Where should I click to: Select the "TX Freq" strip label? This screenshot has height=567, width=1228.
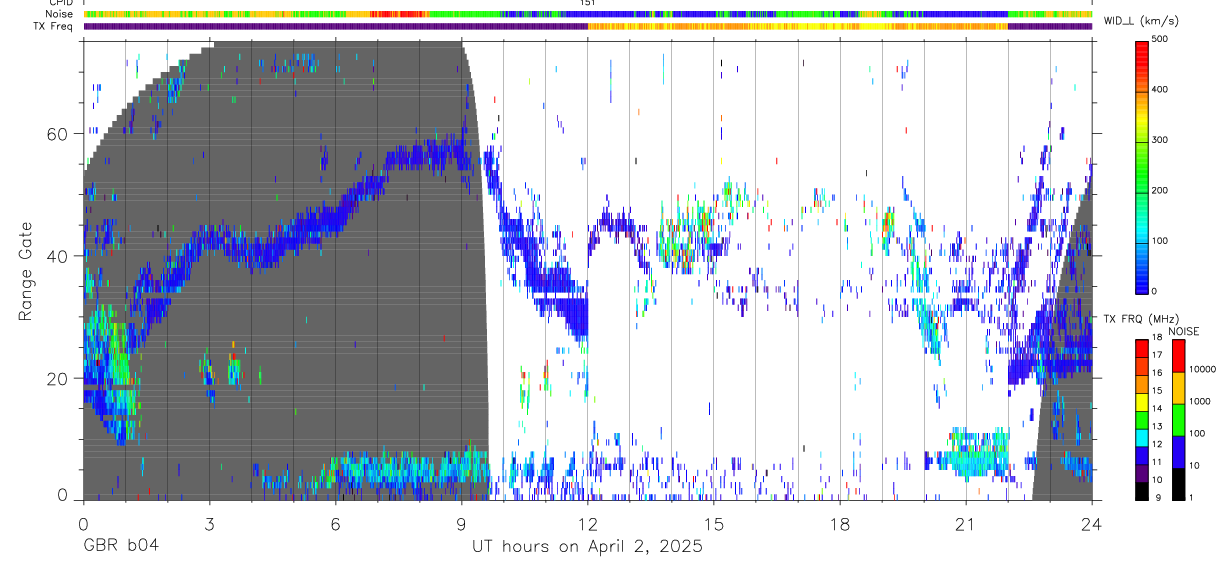(x=54, y=26)
